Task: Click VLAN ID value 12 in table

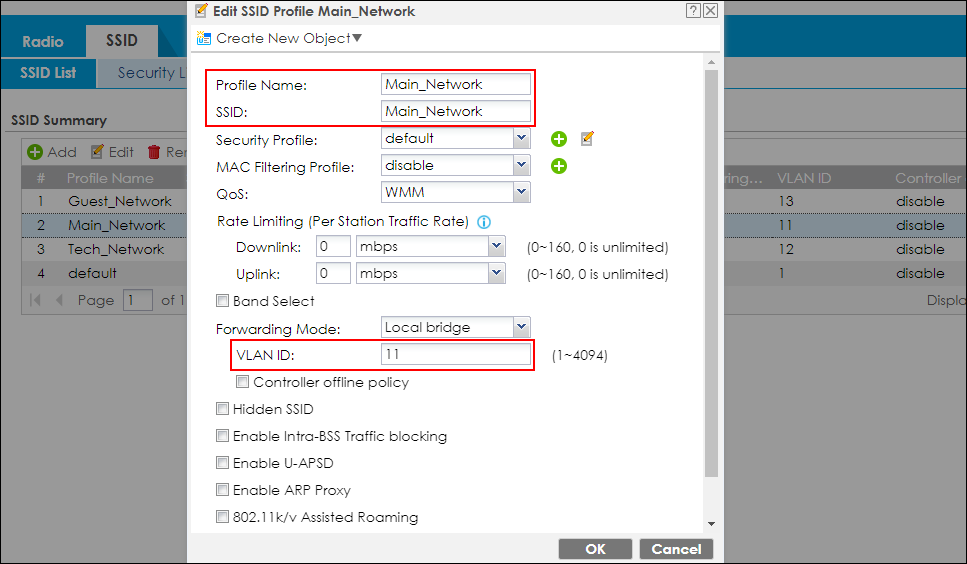Action: (x=785, y=250)
